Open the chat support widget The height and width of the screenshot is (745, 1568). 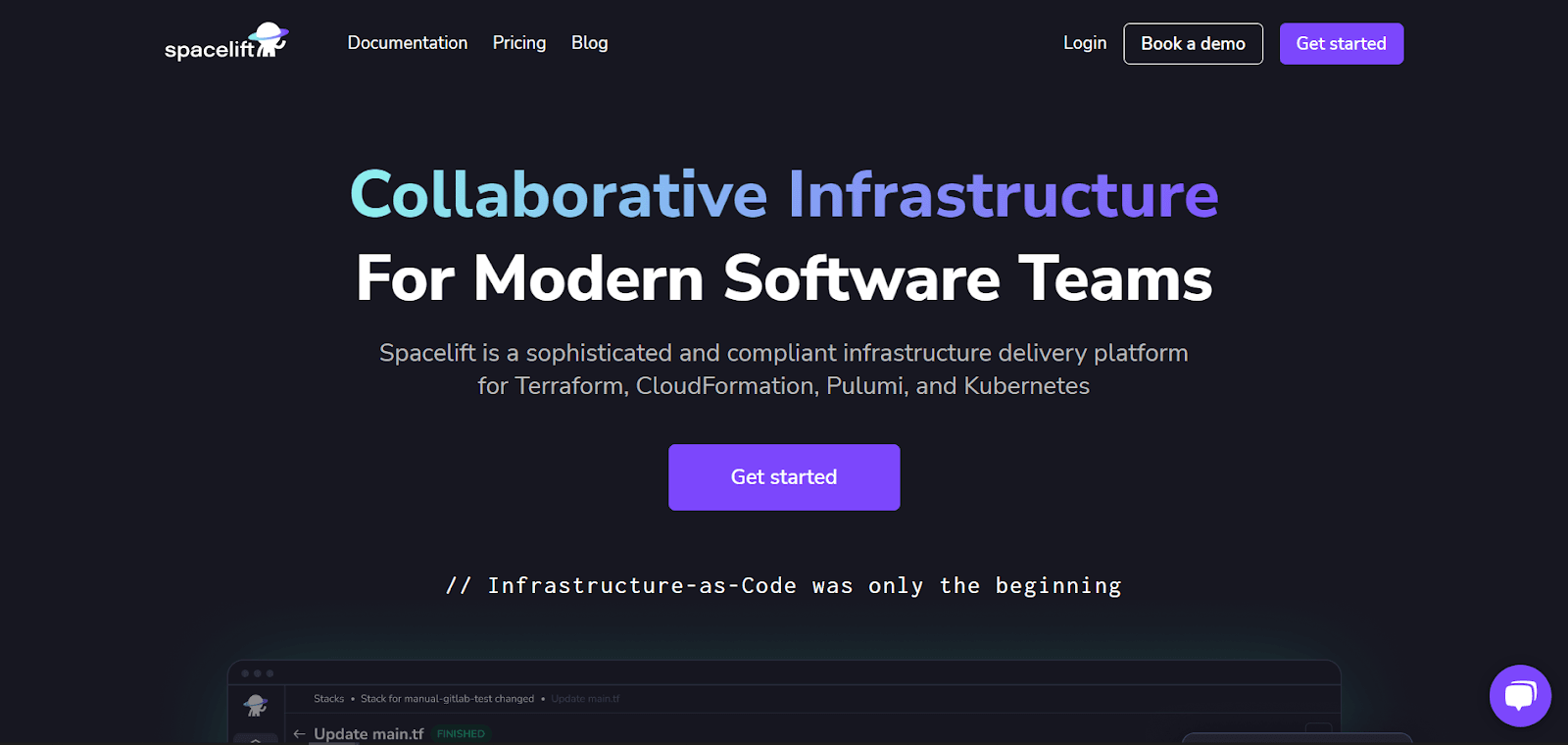click(1519, 696)
